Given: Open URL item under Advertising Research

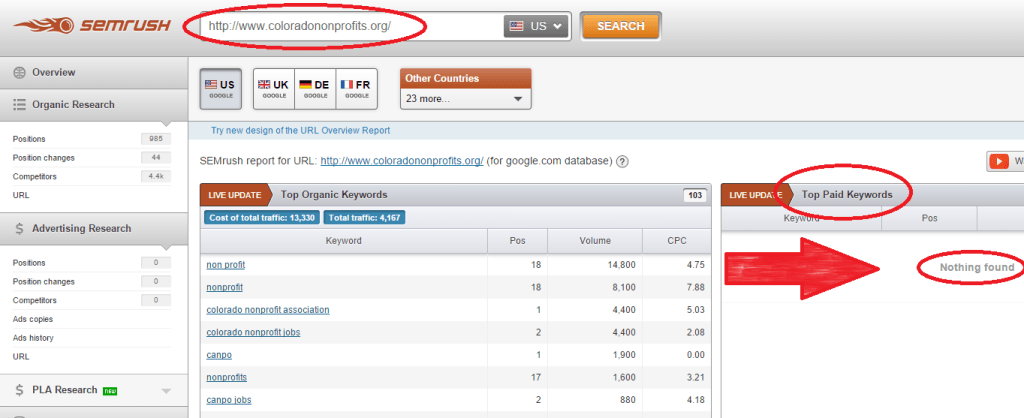Looking at the screenshot, I should (21, 357).
